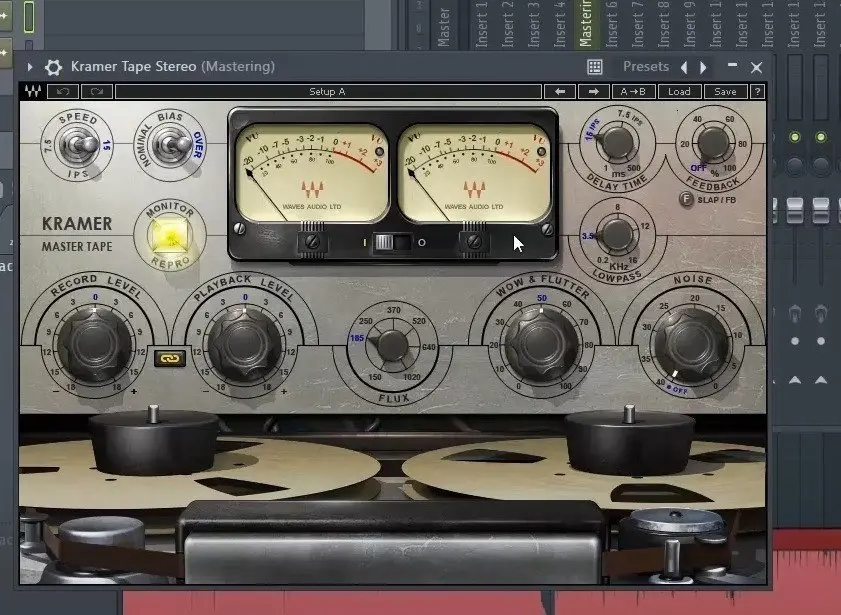Viewport: 841px width, 615px height.
Task: Open the plugin grid picker icon
Action: [x=595, y=67]
